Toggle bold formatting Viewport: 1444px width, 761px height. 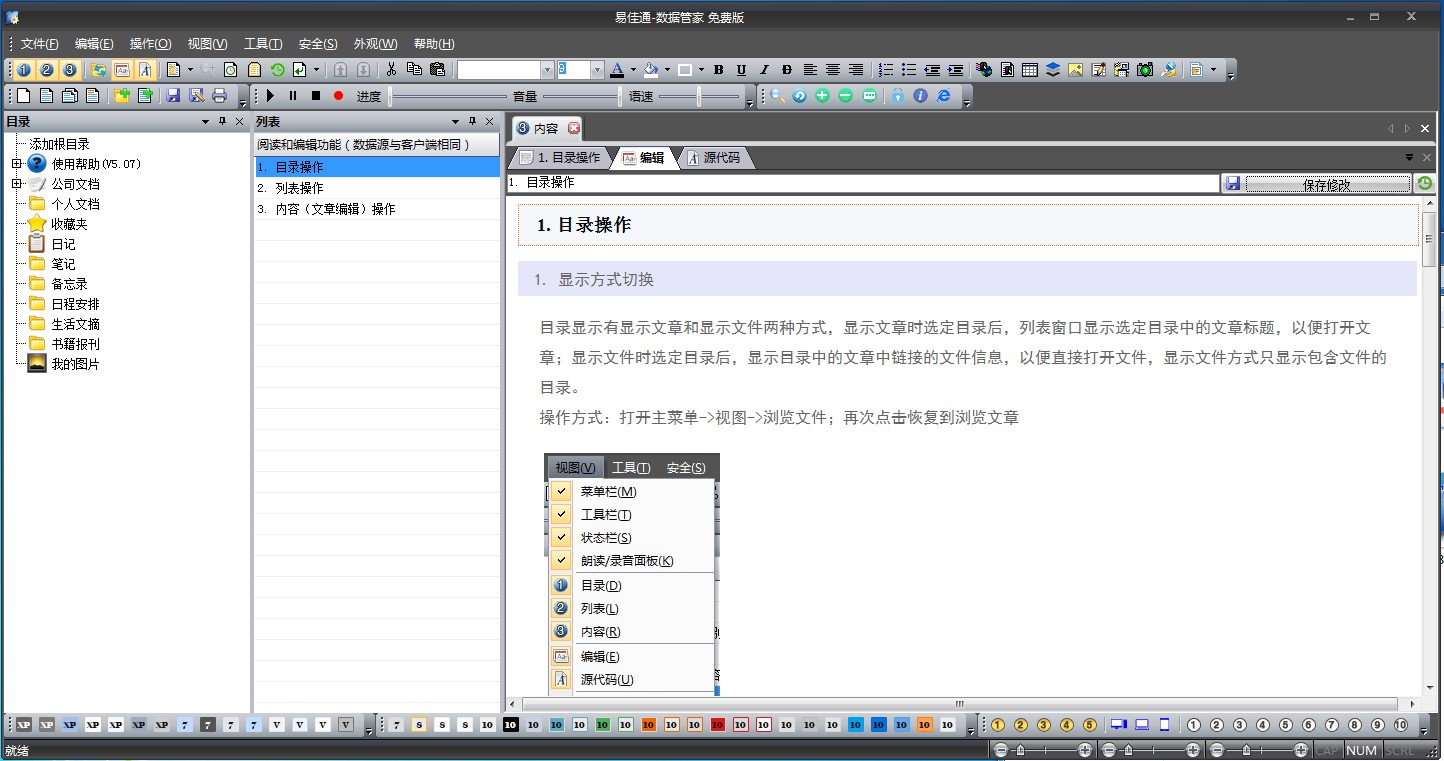[717, 70]
